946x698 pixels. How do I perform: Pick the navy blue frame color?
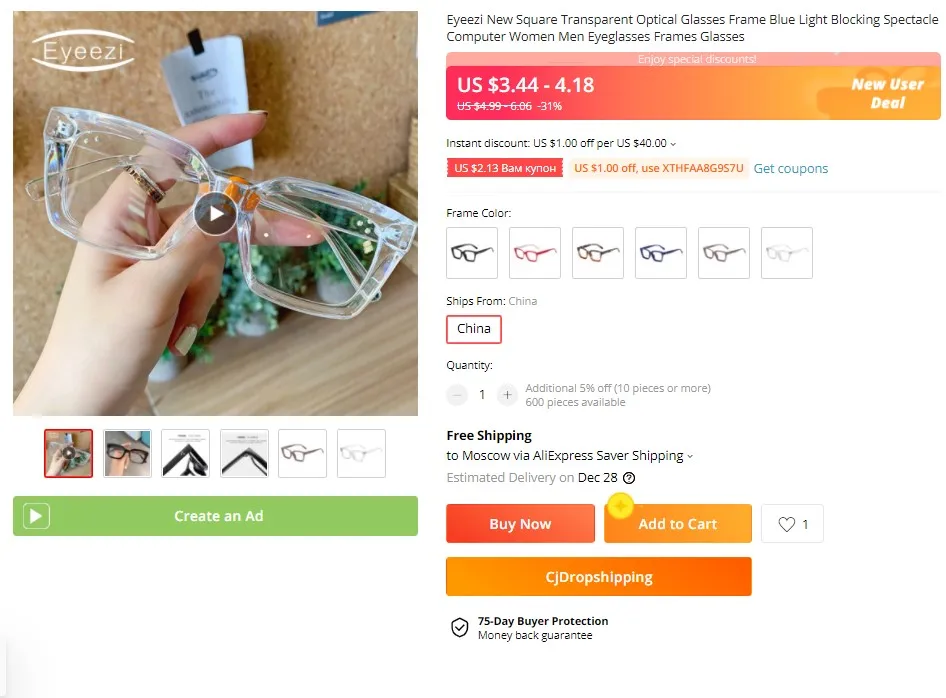tap(661, 253)
